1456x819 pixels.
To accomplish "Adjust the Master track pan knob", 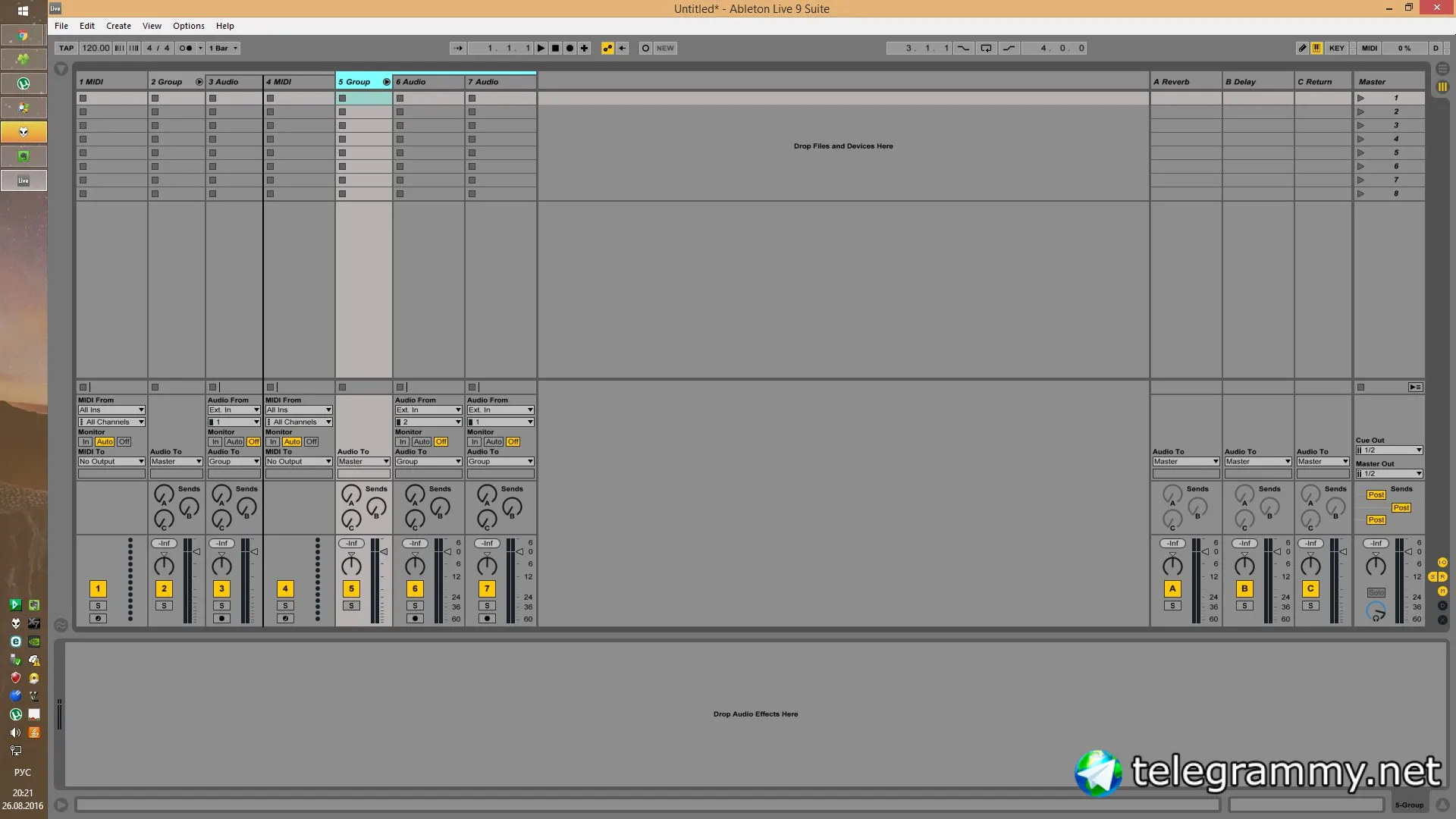I will click(x=1376, y=566).
